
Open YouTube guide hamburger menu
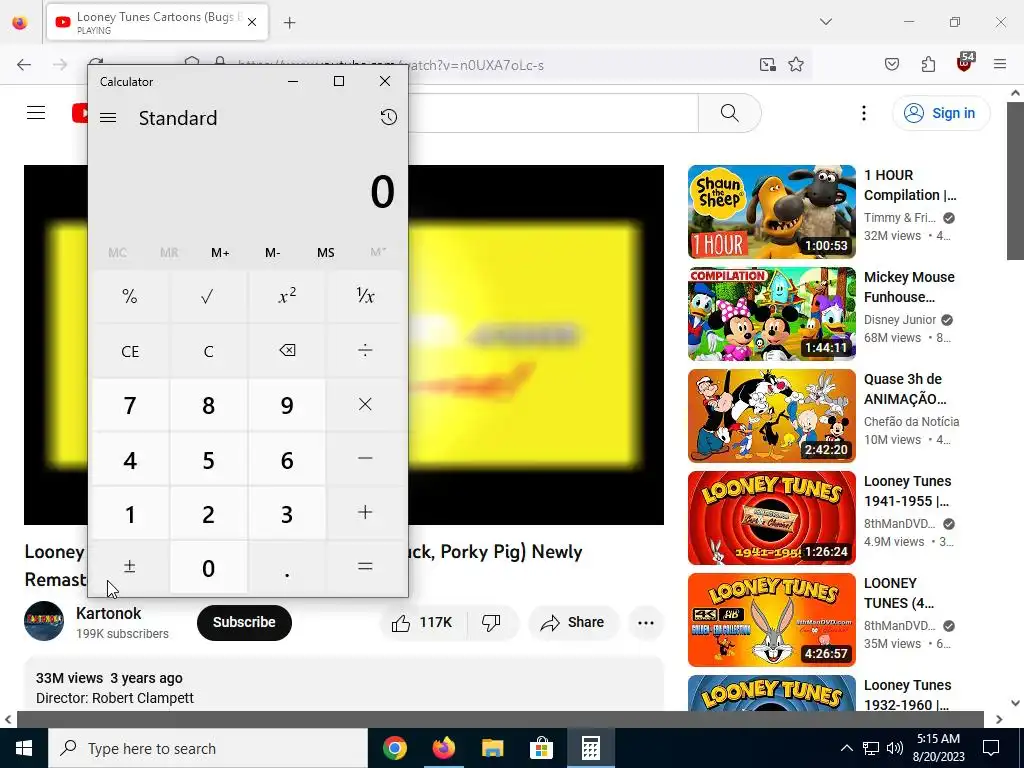(x=36, y=113)
